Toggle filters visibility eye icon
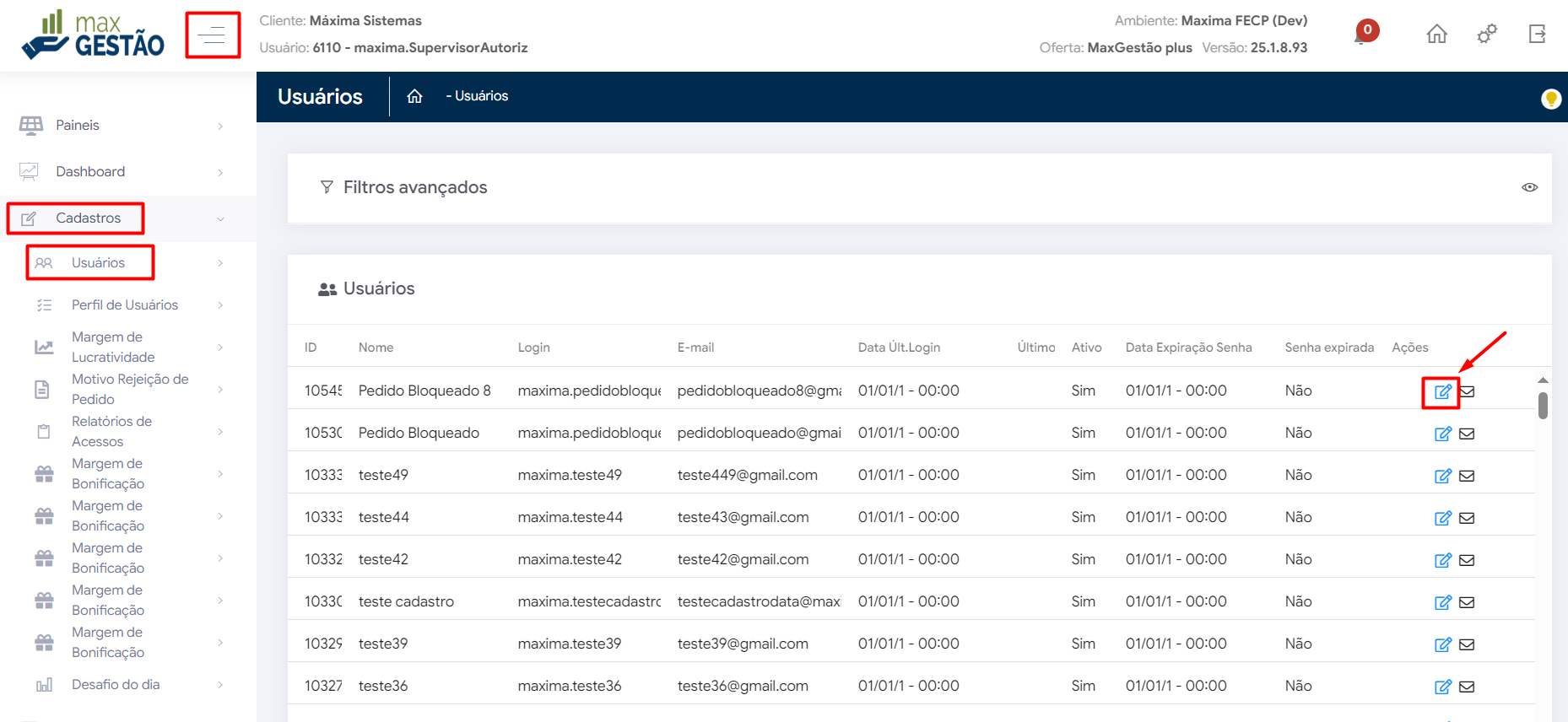Screen dimensions: 1568x722 pyautogui.click(x=1529, y=187)
